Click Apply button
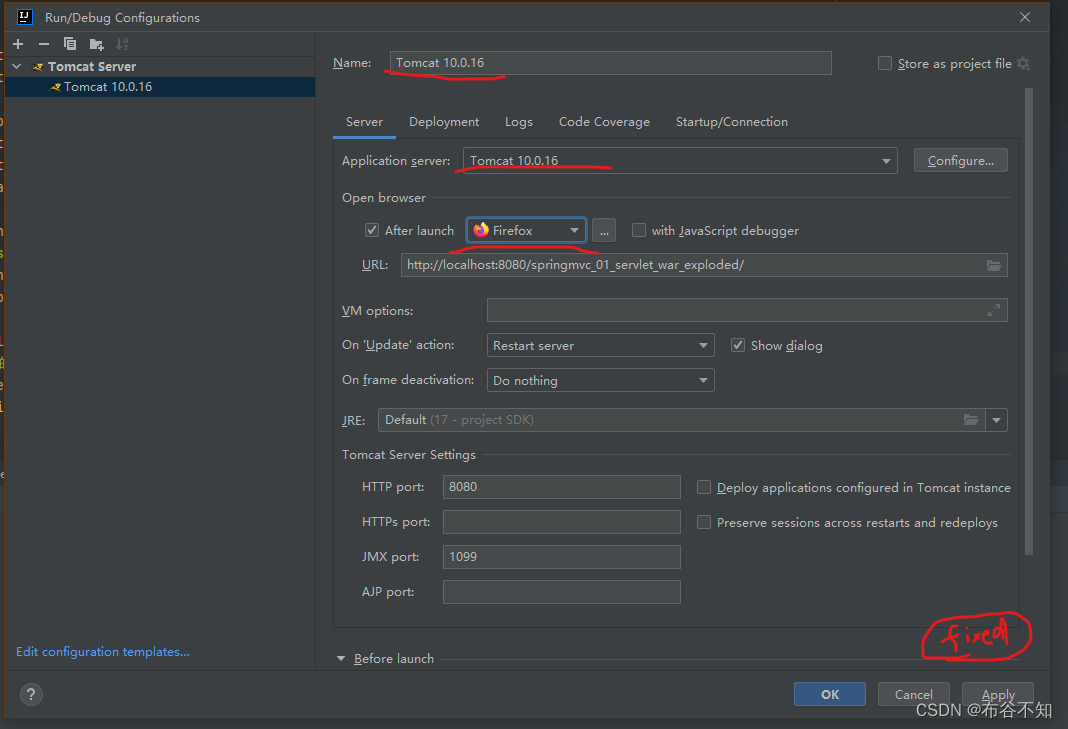Viewport: 1068px width, 729px height. (x=998, y=694)
